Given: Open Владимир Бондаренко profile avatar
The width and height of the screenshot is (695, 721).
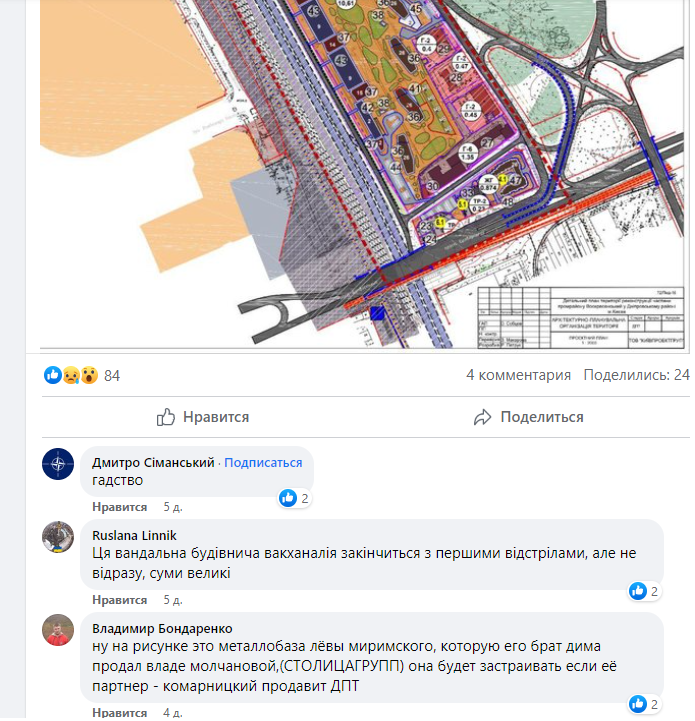Looking at the screenshot, I should (x=58, y=632).
